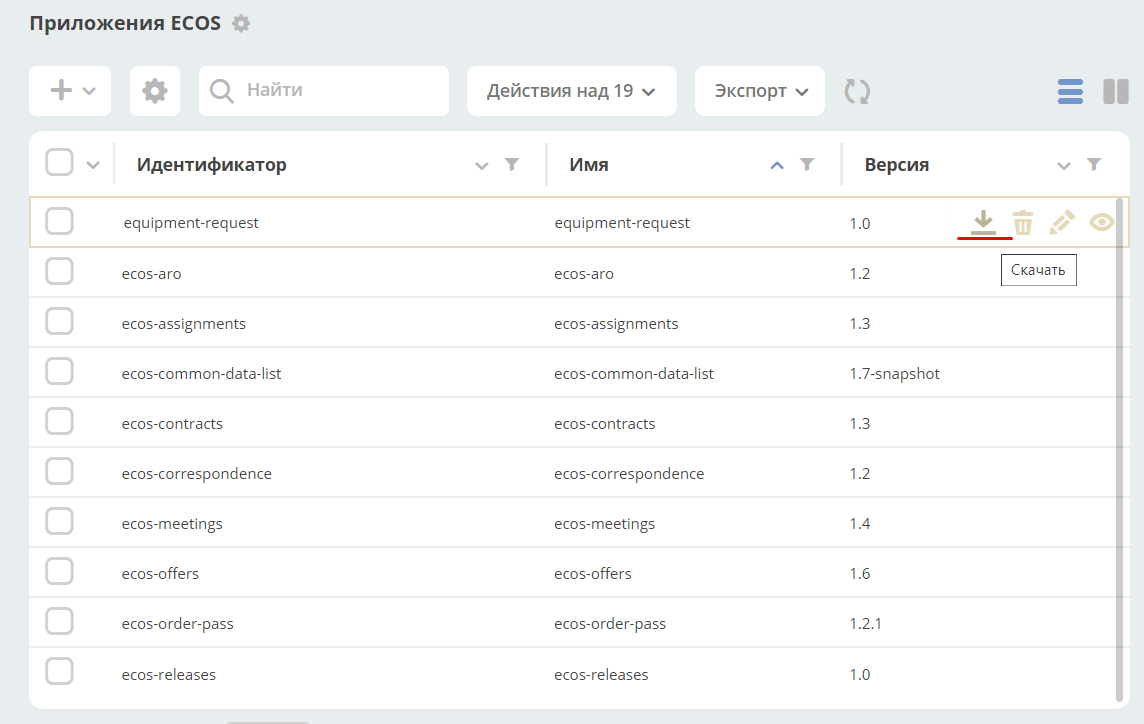
Task: Switch to two-column view icon
Action: [x=1116, y=91]
